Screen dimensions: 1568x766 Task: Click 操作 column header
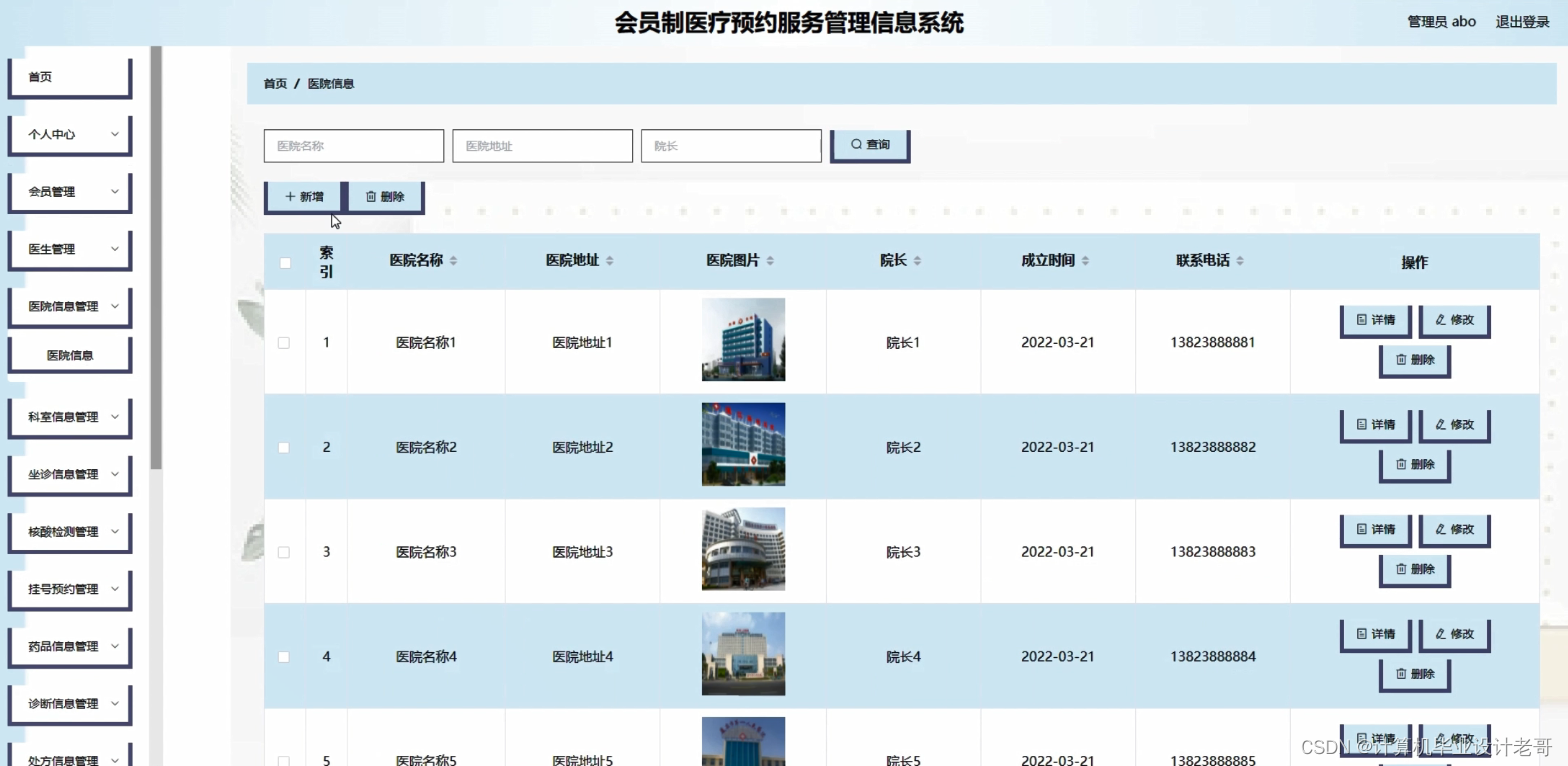(x=1414, y=262)
